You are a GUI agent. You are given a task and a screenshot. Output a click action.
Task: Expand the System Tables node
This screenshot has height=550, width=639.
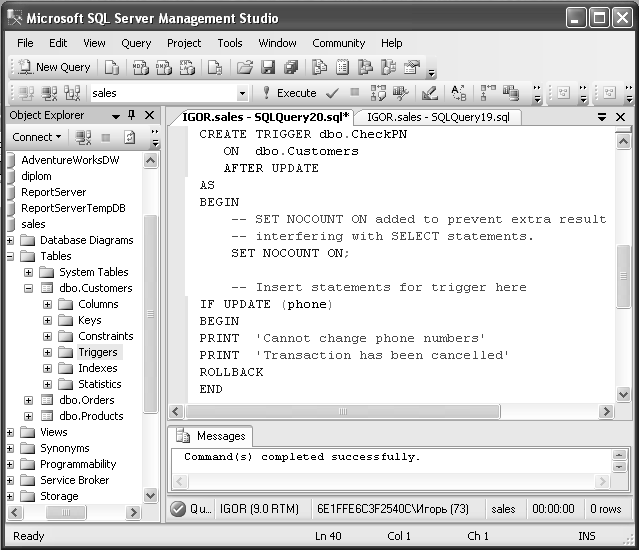coord(28,272)
